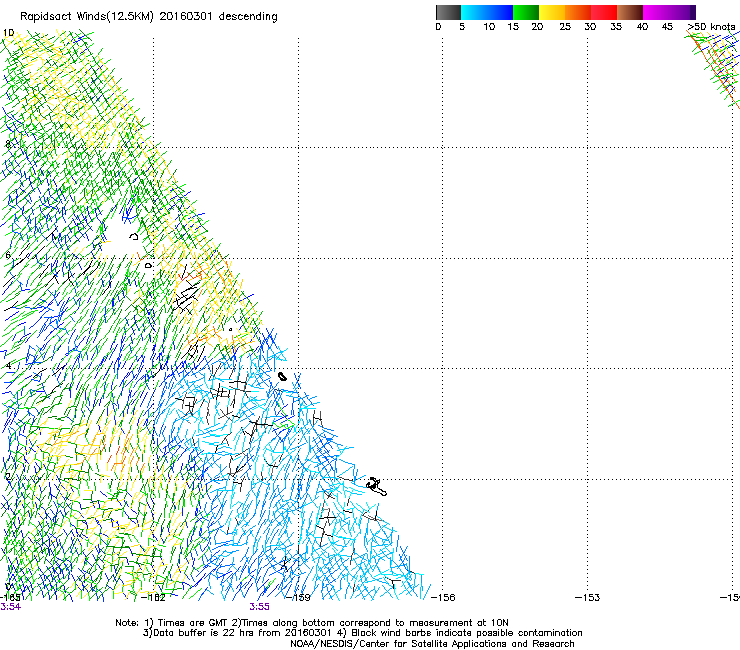
Task: Click the small island outline on the -162 line near latitude 6
Action: 149,266
